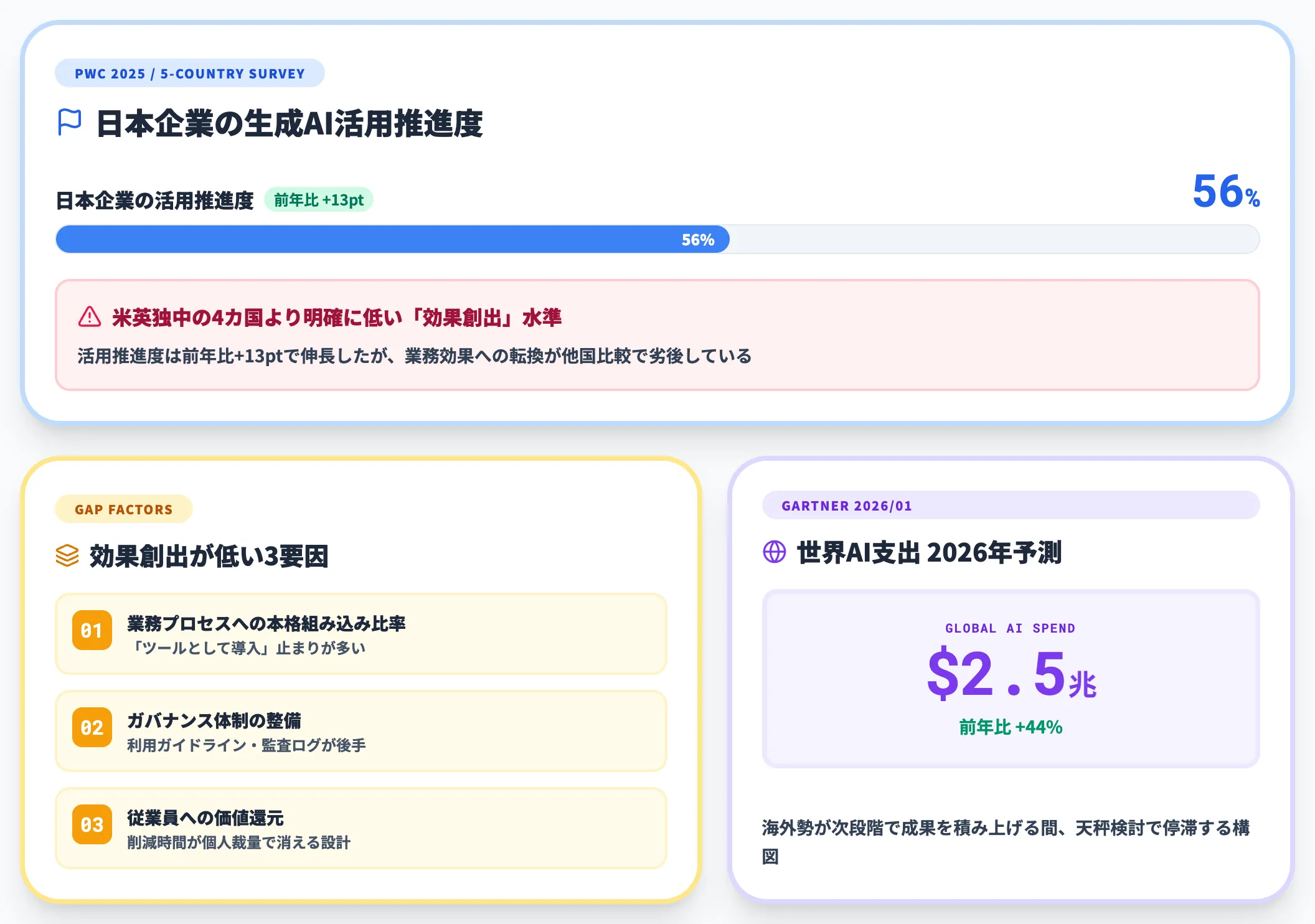1315x924 pixels.
Task: Click the flag icon beside 日本企業の生成AI活用推進度
Action: (69, 122)
